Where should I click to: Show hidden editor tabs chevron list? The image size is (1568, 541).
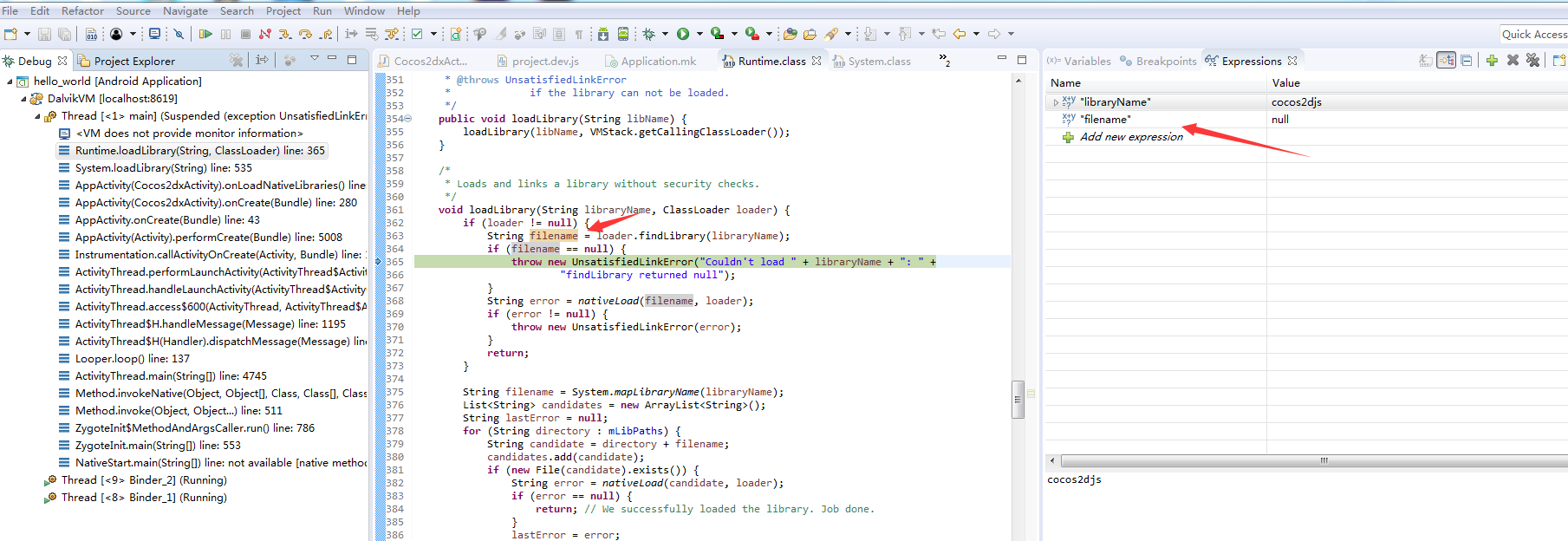pyautogui.click(x=945, y=60)
